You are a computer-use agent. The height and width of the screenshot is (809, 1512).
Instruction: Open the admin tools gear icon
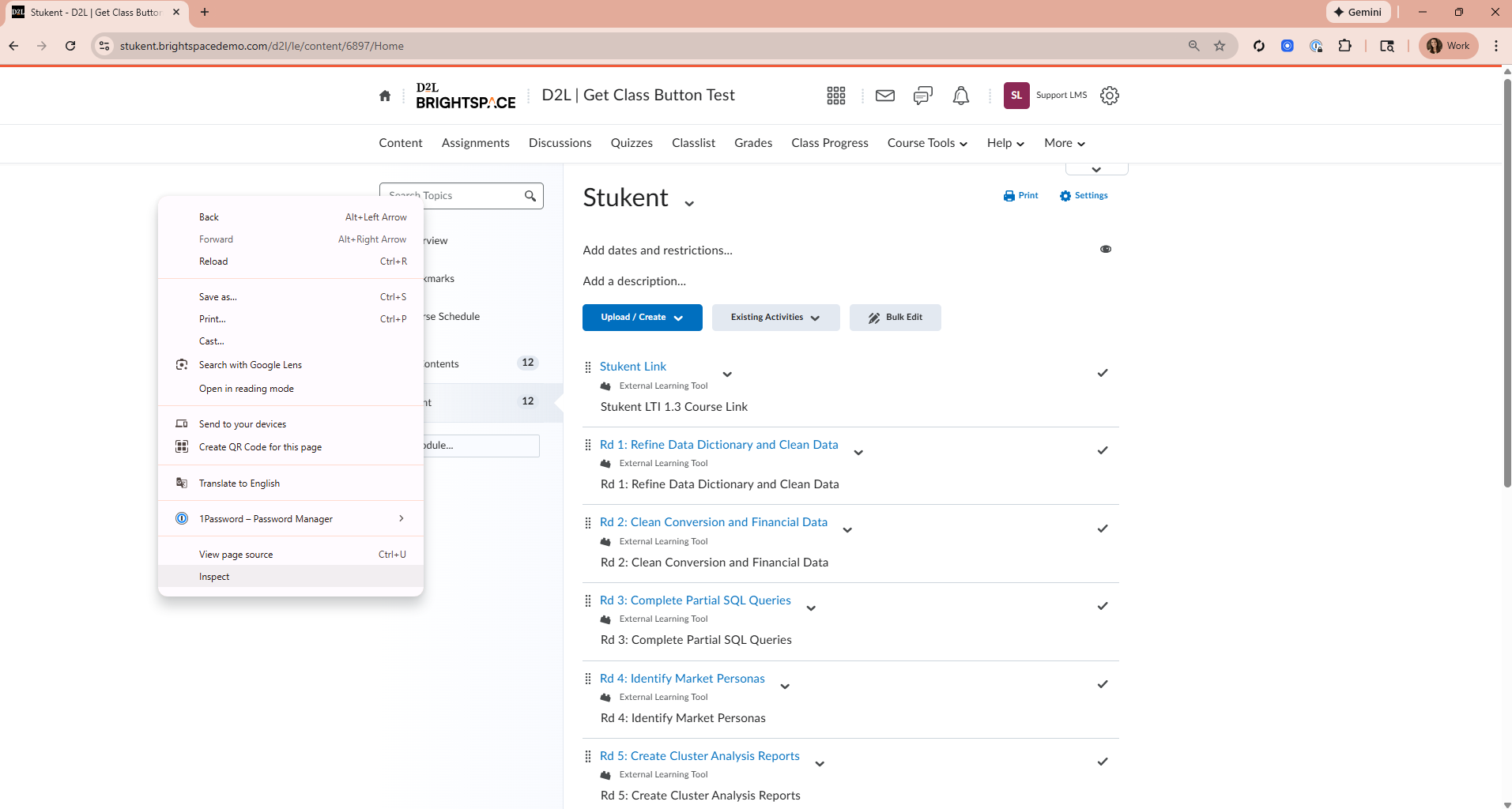click(1110, 96)
